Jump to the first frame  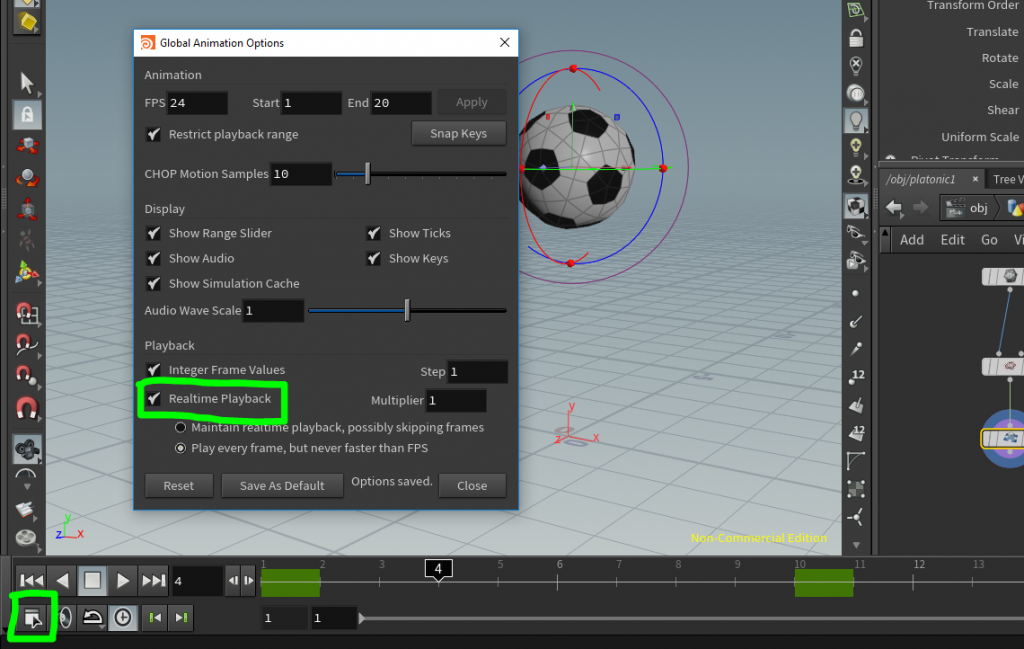click(x=30, y=580)
